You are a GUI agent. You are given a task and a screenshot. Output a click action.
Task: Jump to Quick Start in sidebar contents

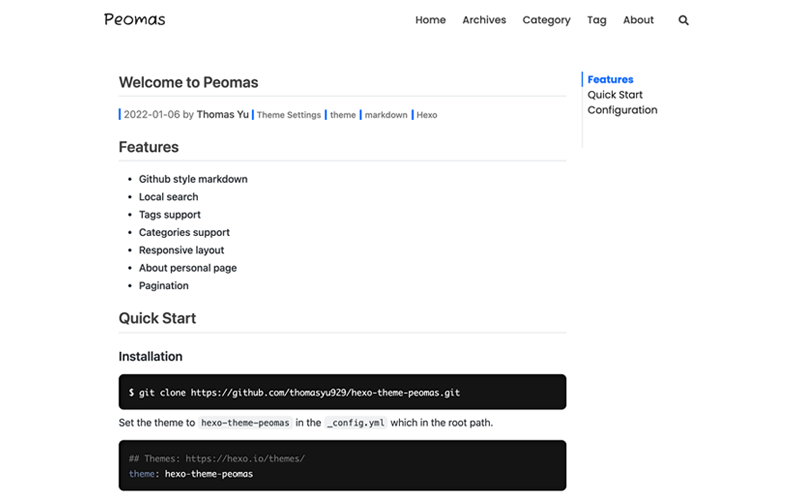click(x=615, y=95)
